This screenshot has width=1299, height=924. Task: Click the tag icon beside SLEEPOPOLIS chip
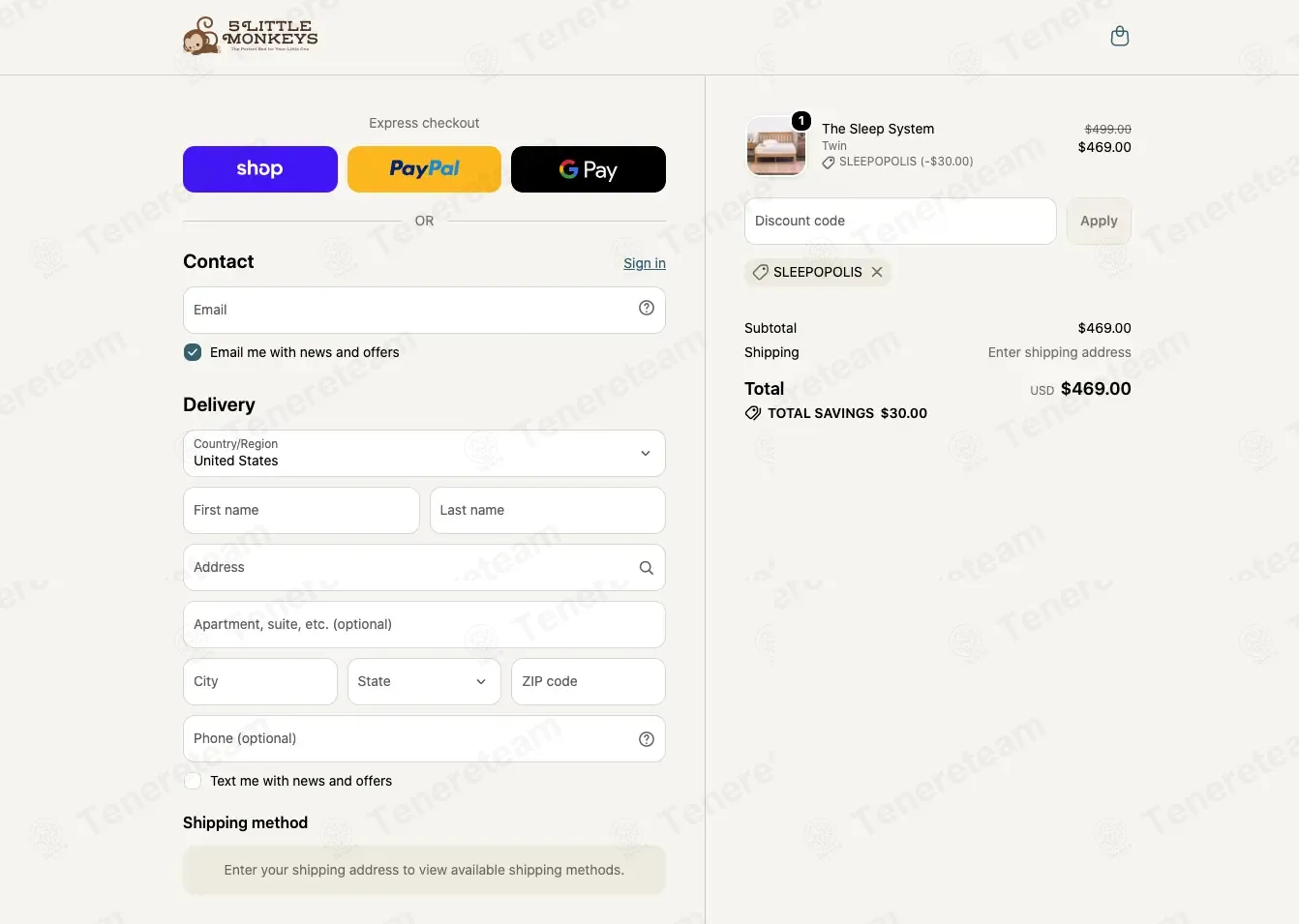(x=761, y=272)
